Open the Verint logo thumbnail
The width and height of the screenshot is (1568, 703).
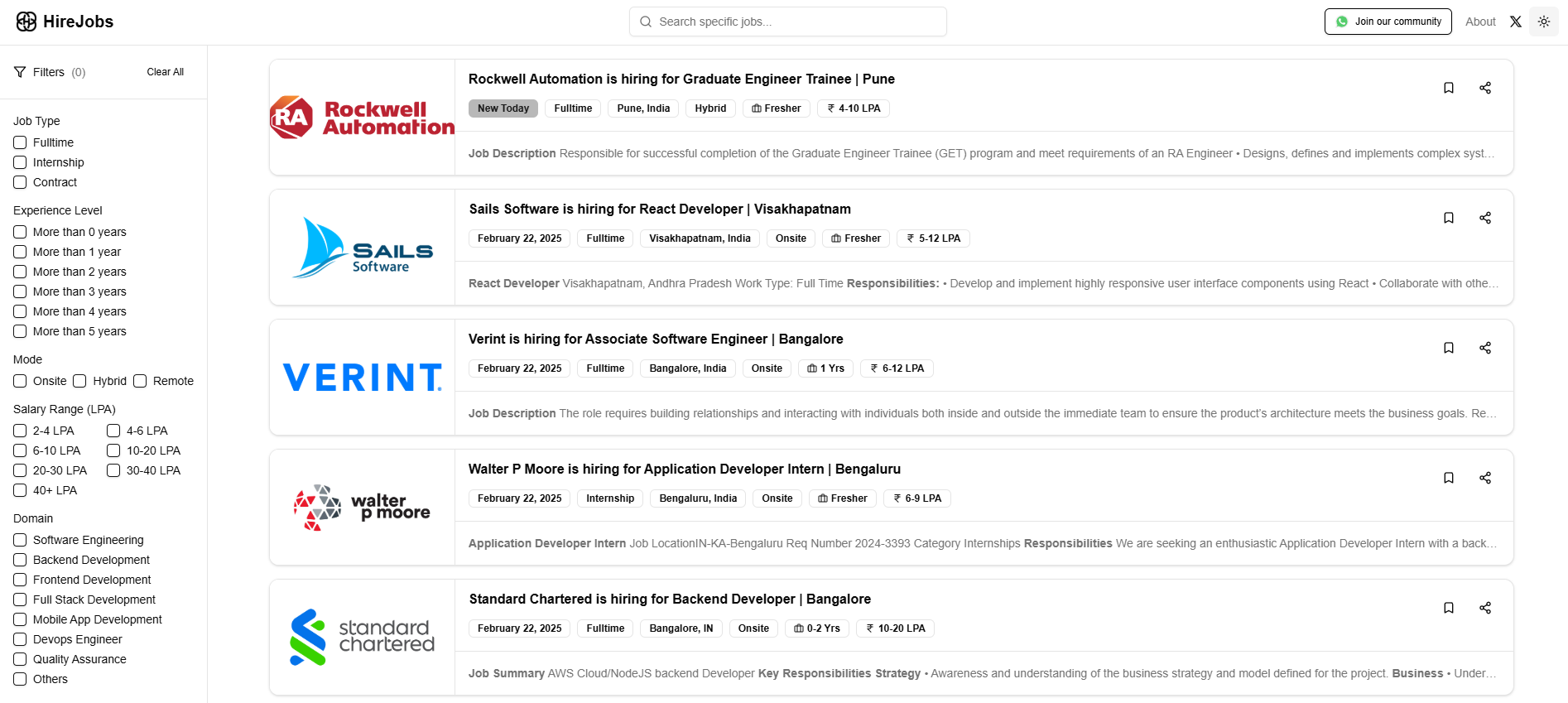tap(362, 378)
